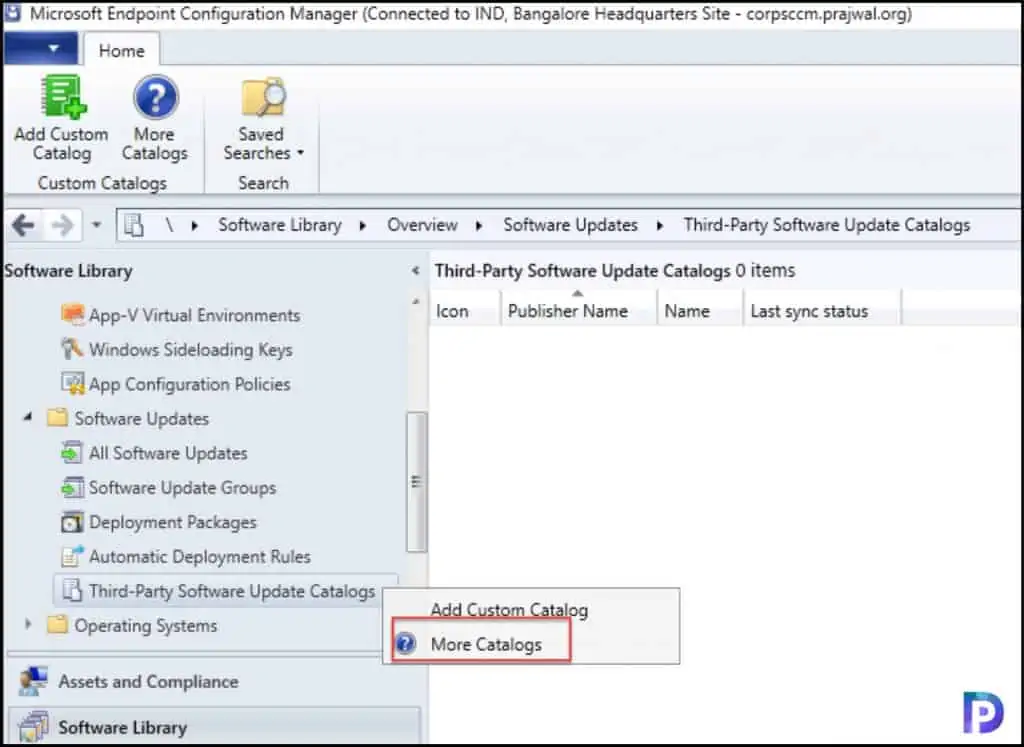Screen dimensions: 1024x747
Task: Click the question-mark icon in context menu
Action: tap(406, 643)
